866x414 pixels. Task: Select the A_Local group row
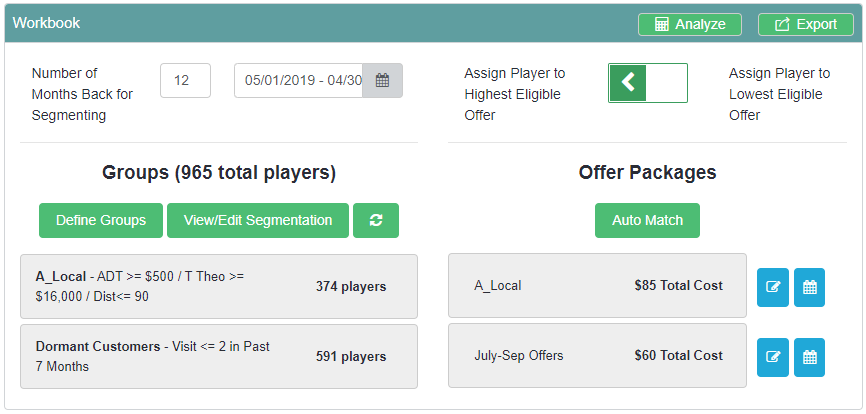pyautogui.click(x=218, y=287)
